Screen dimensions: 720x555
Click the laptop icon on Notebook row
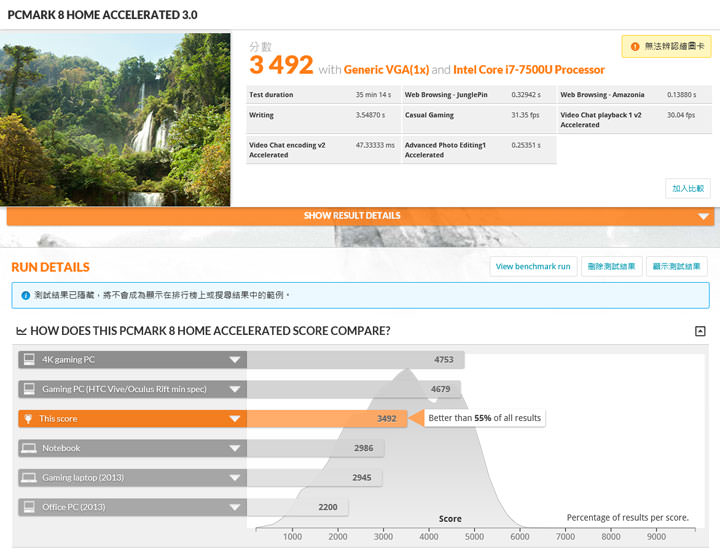click(29, 448)
